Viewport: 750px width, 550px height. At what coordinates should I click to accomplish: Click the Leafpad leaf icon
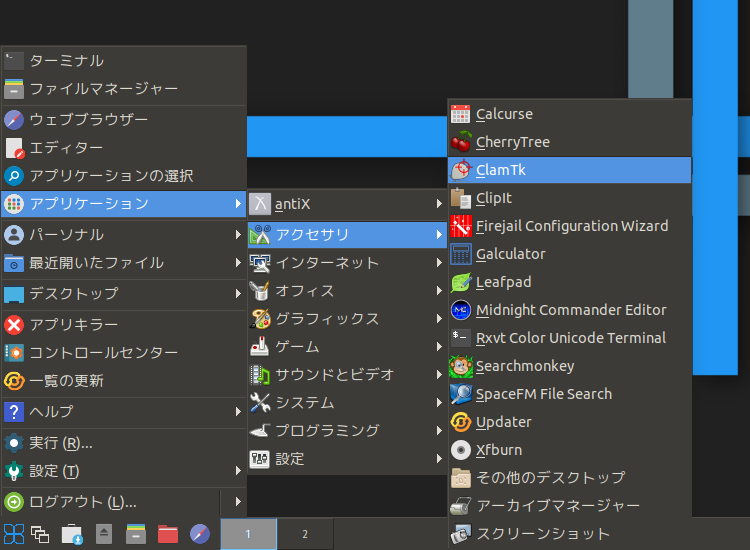point(461,282)
